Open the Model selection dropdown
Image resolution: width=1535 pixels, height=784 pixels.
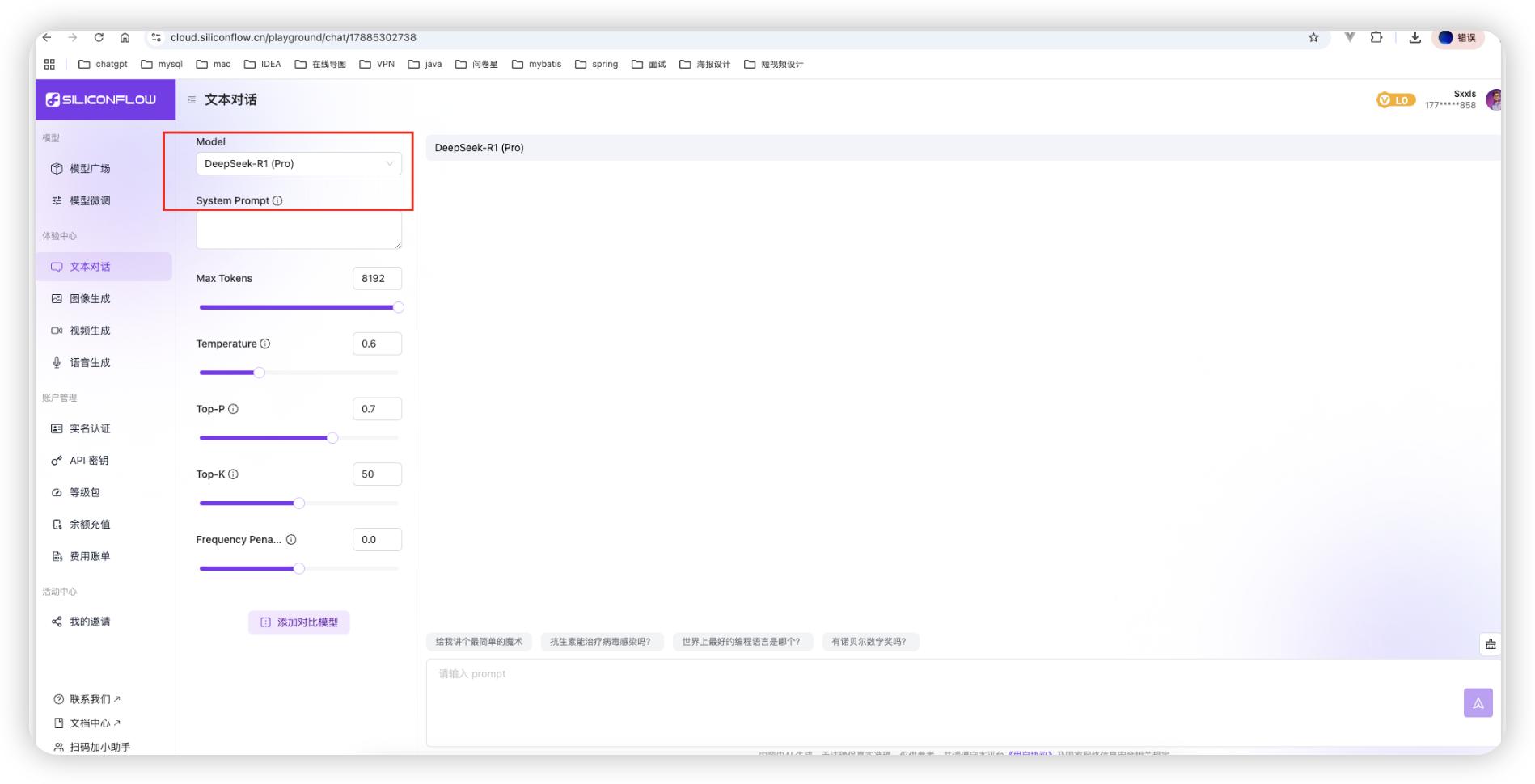(298, 163)
